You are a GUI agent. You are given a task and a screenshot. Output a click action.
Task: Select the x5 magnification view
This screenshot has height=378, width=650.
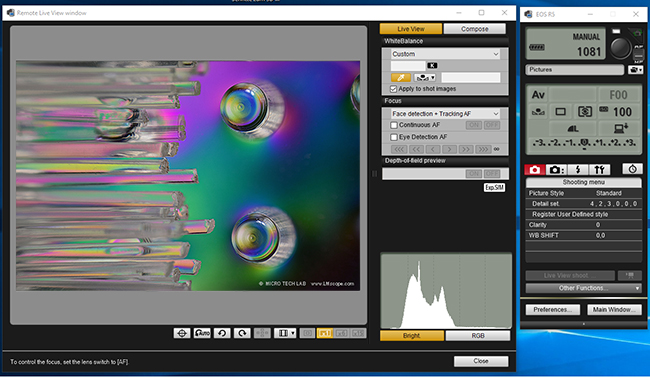342,333
